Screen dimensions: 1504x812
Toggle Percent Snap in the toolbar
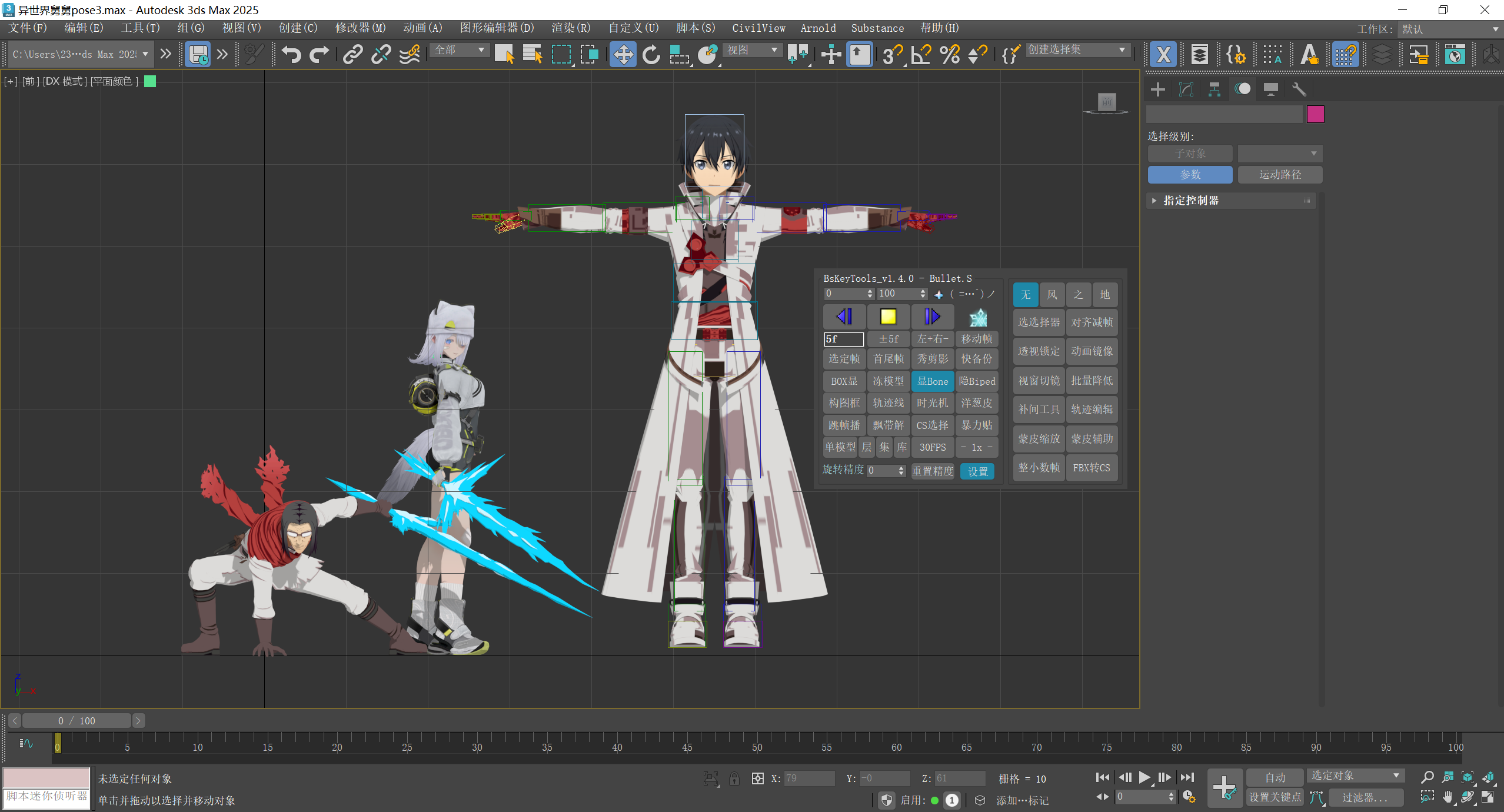tap(950, 54)
